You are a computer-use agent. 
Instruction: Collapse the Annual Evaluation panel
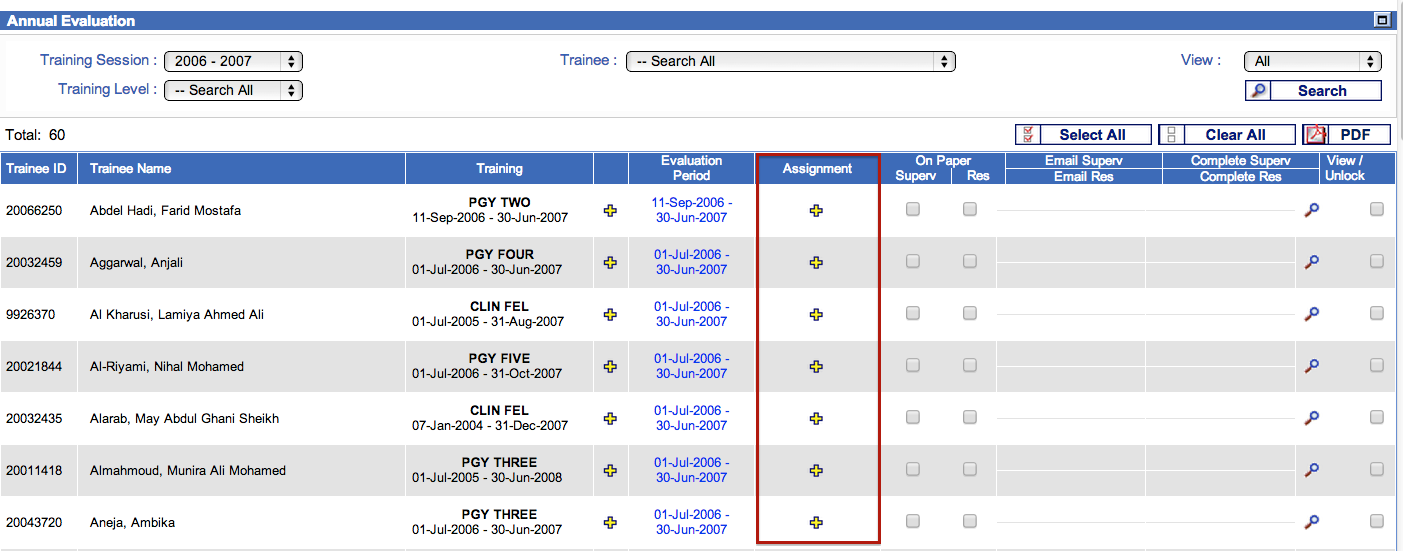point(1382,20)
